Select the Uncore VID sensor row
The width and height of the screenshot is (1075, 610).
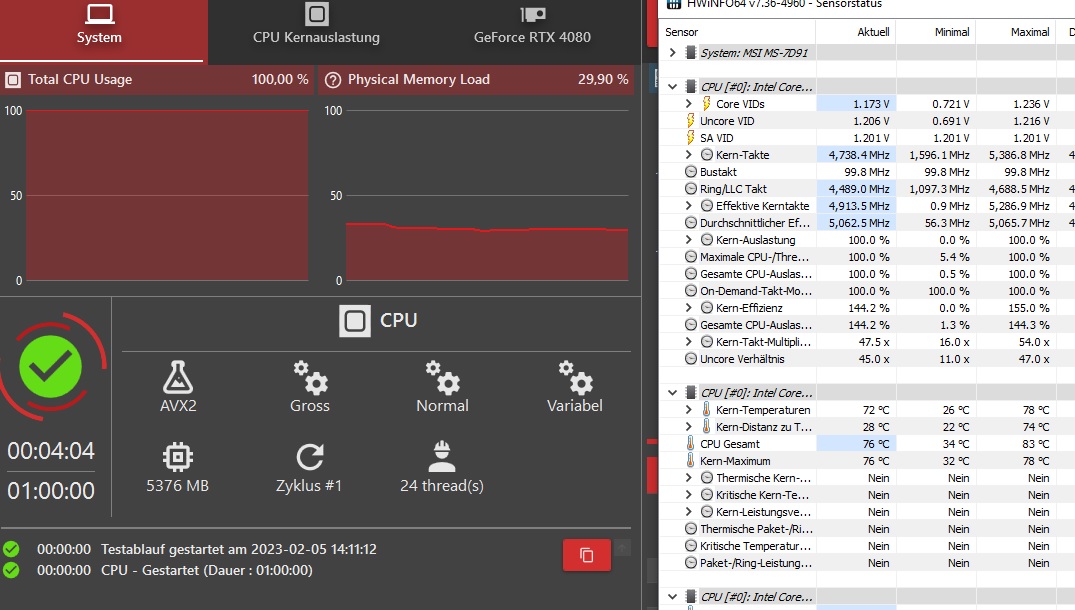coord(867,121)
